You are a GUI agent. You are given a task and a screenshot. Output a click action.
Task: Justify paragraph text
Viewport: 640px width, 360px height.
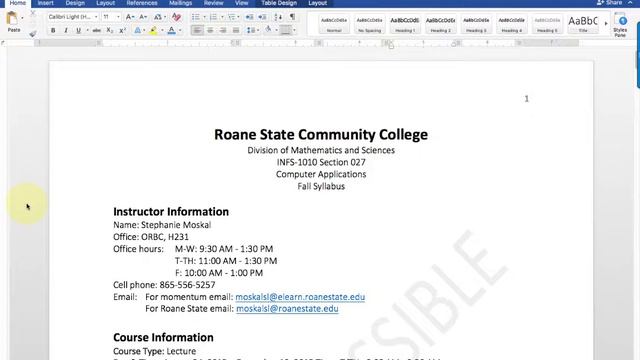[236, 30]
